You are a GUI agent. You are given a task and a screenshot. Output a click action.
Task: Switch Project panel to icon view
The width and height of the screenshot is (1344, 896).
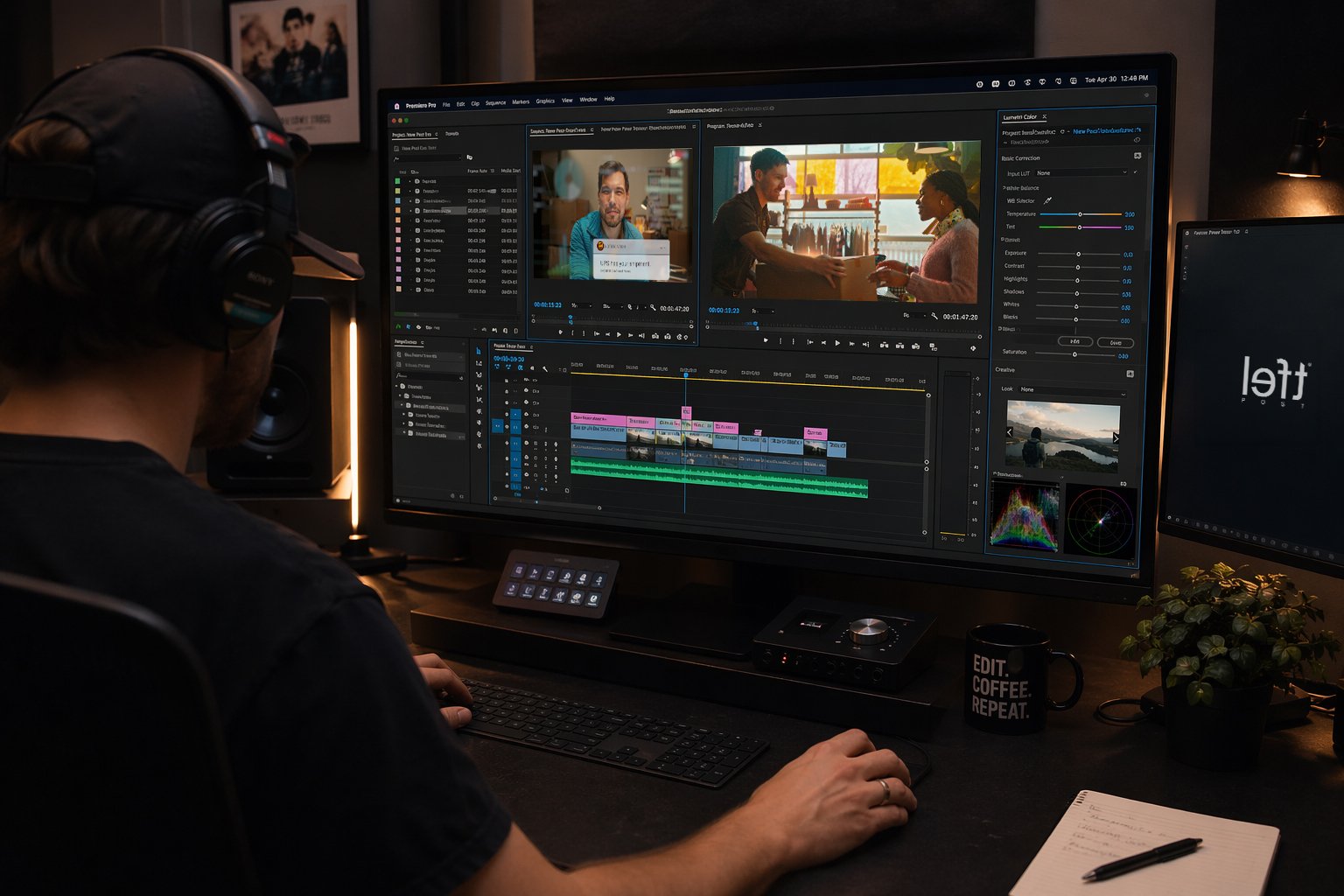click(418, 327)
